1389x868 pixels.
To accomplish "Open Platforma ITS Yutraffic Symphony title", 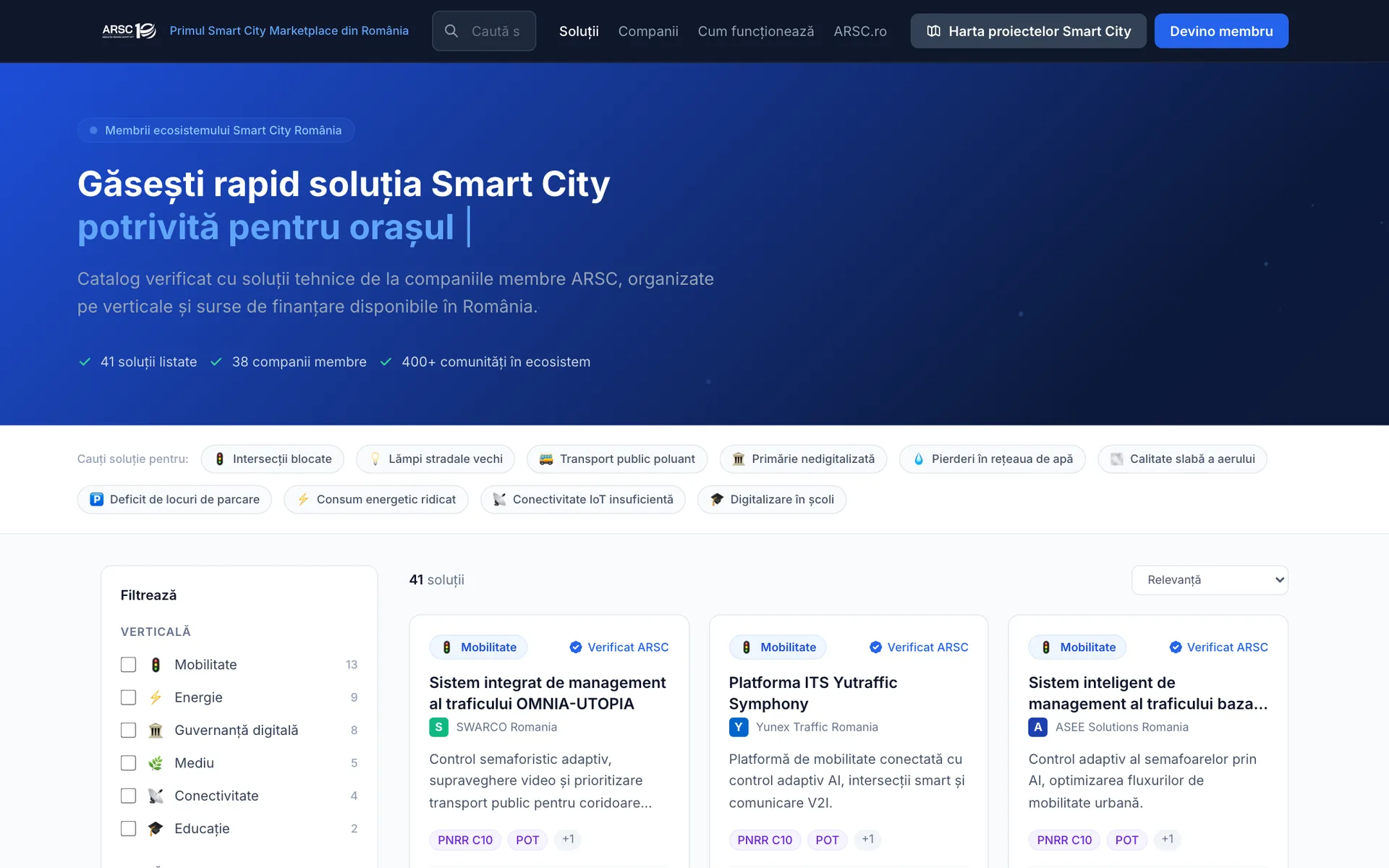I will tap(812, 693).
